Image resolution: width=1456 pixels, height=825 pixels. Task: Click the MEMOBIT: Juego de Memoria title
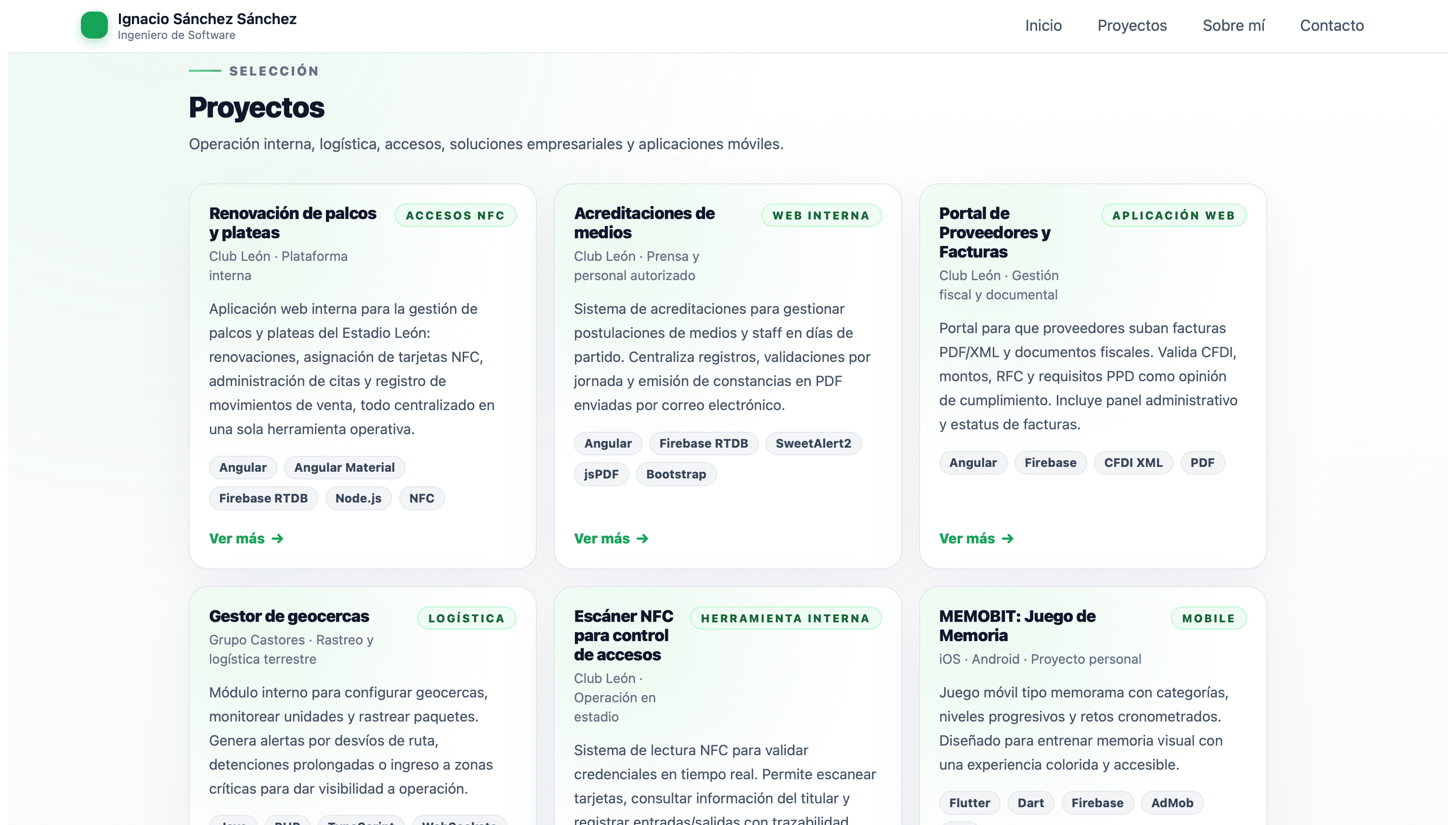point(1017,626)
